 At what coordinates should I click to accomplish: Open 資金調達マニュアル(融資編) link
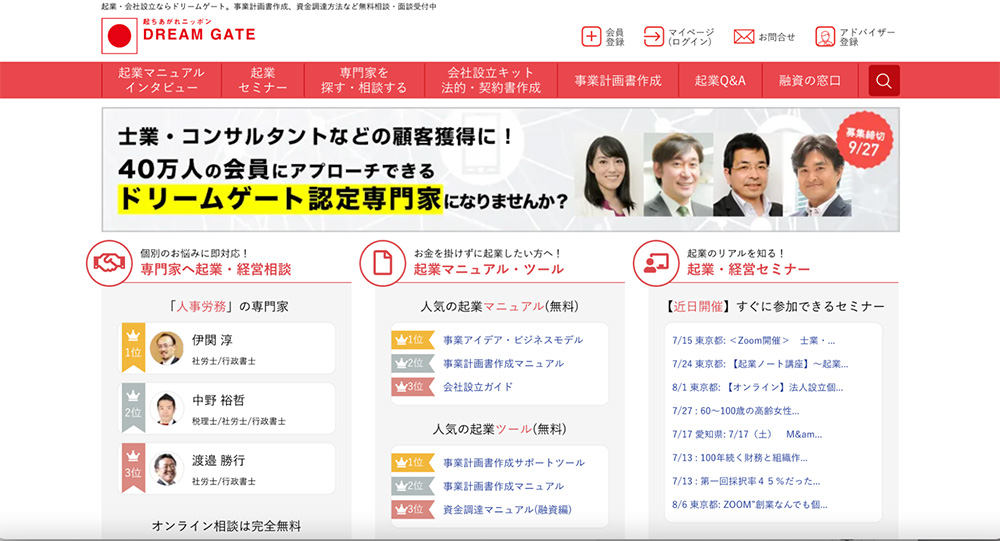(508, 509)
